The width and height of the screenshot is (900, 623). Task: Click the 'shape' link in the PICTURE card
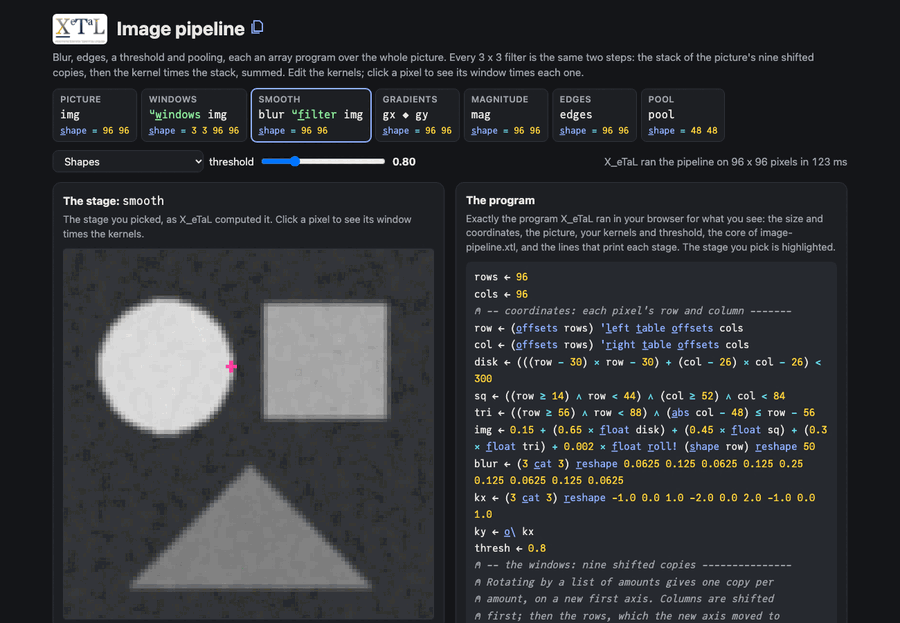[x=73, y=130]
